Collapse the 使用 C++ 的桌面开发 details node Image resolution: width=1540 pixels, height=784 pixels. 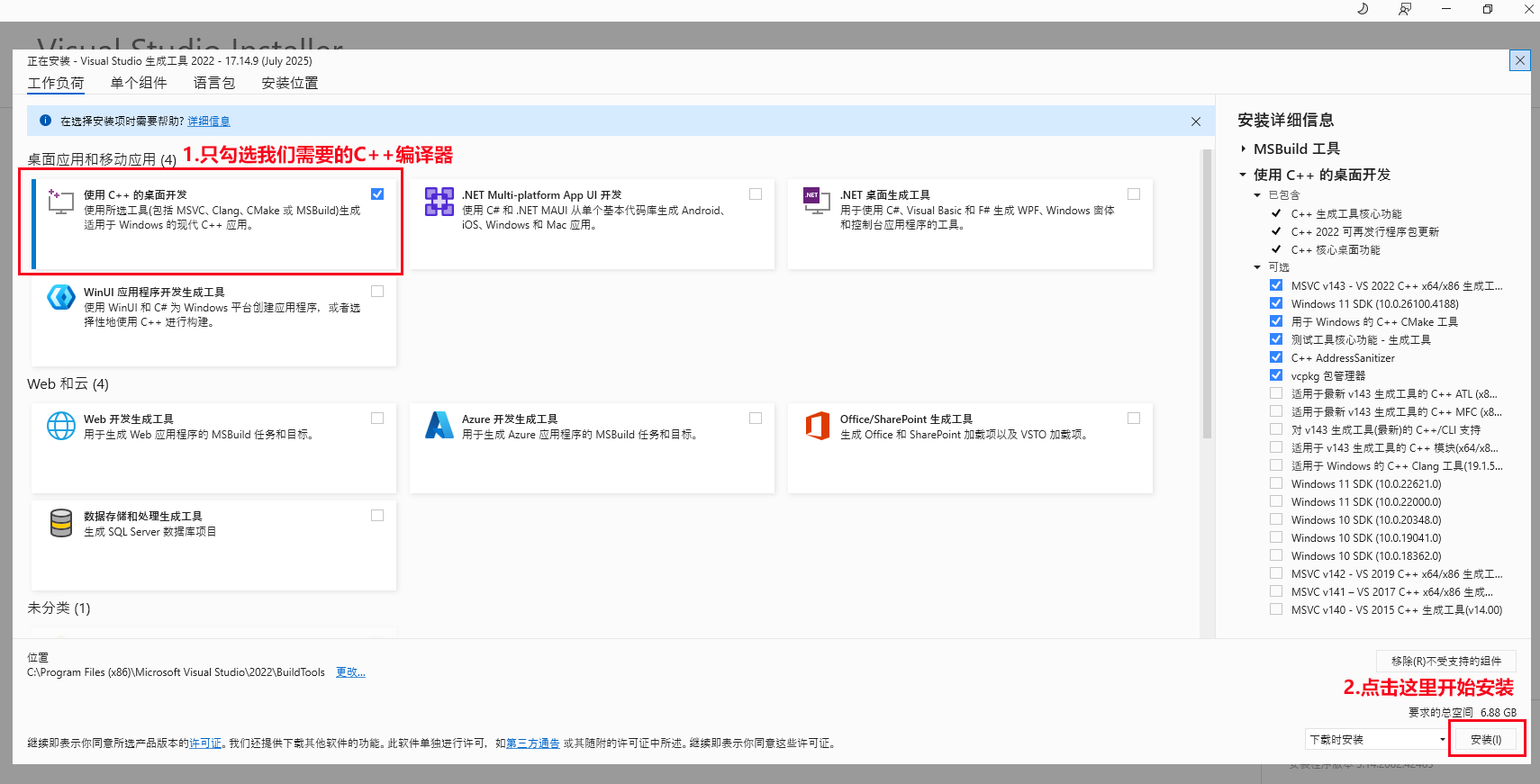(x=1243, y=175)
